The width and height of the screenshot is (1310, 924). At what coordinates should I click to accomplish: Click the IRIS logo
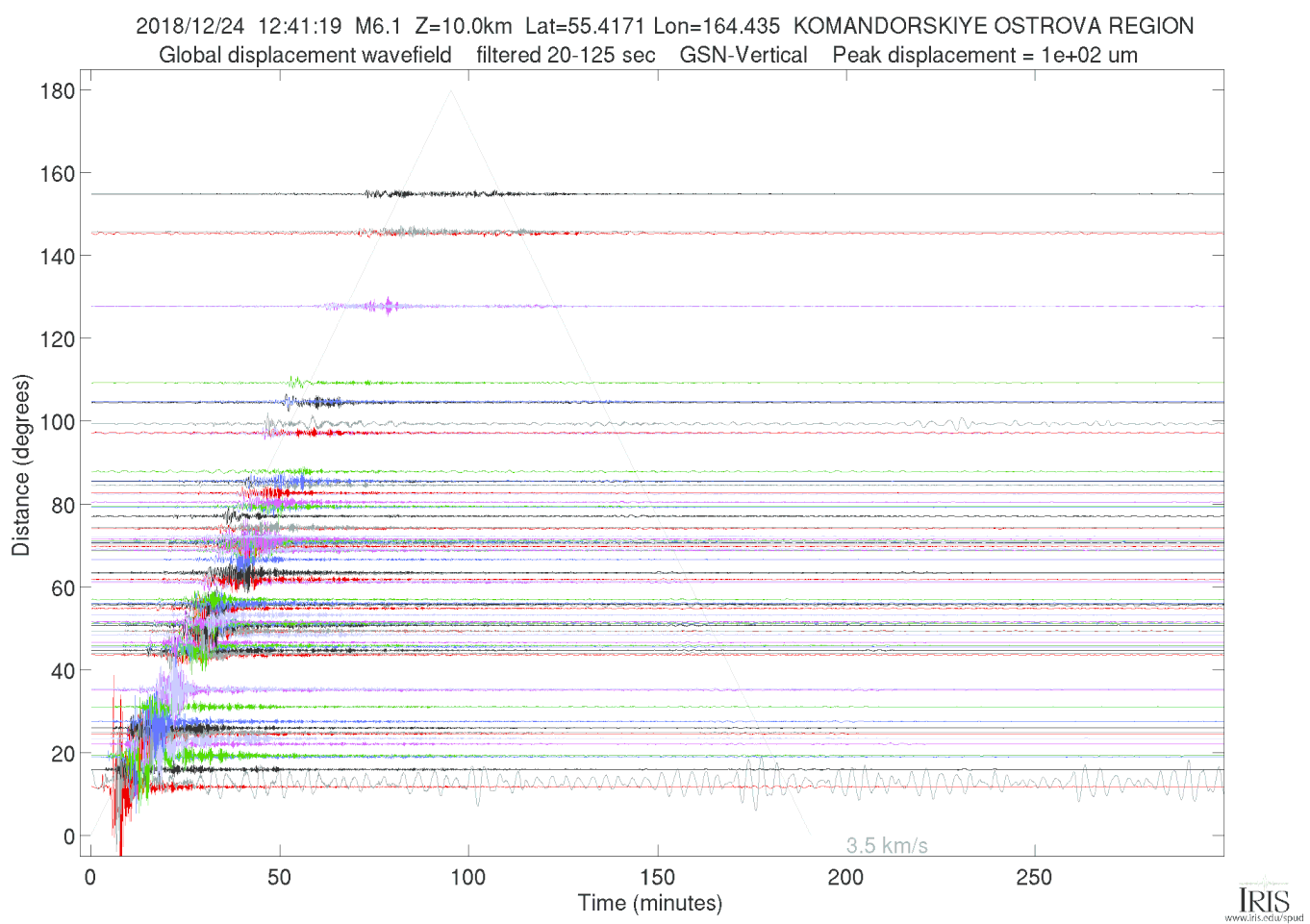tap(1263, 898)
